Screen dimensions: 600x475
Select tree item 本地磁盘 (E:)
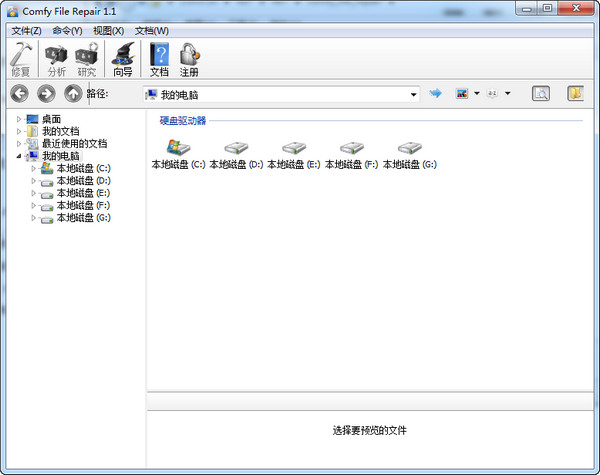pos(83,193)
